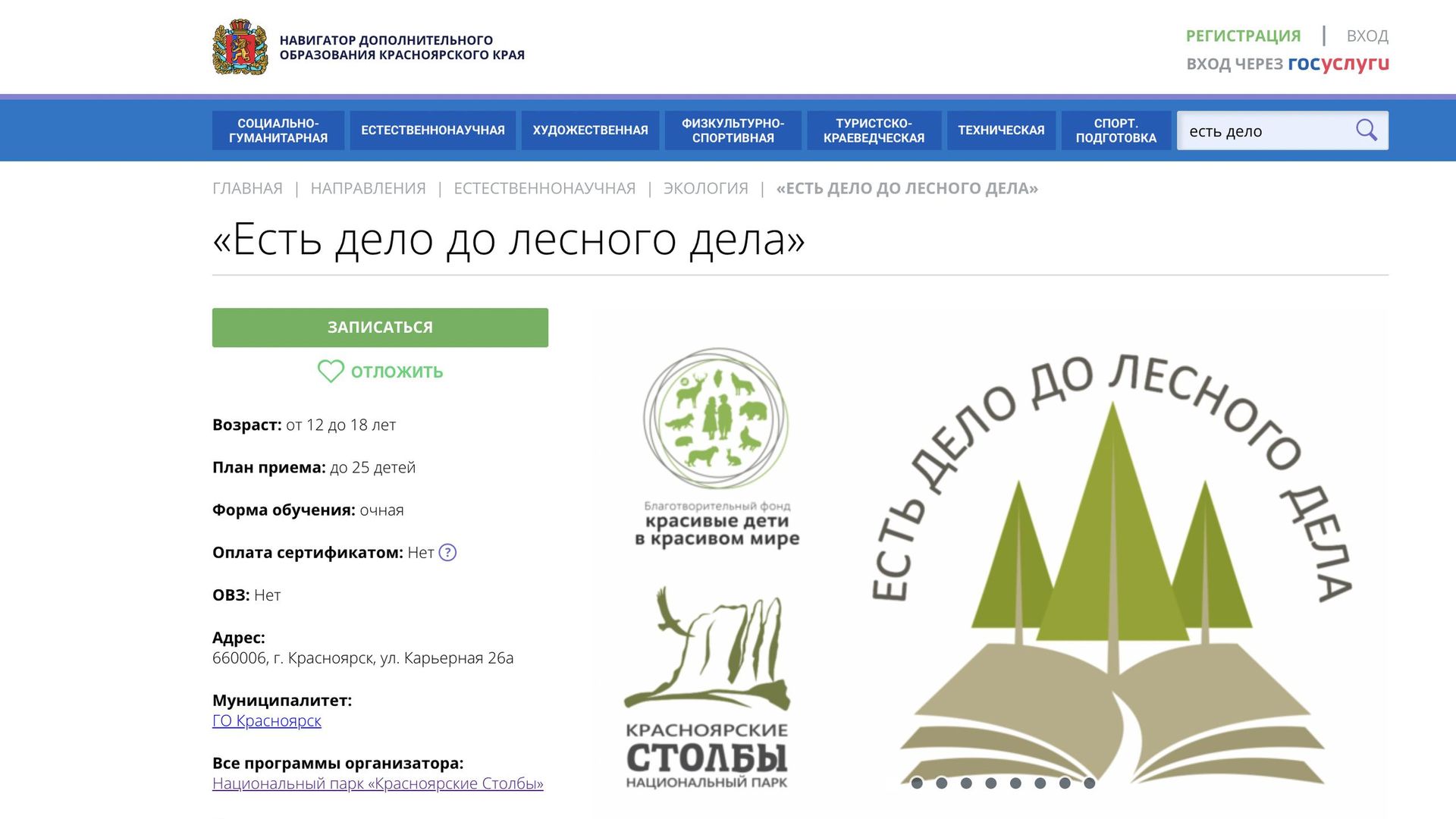This screenshot has width=1456, height=819.
Task: Go to Экология breadcrumb
Action: pyautogui.click(x=706, y=188)
